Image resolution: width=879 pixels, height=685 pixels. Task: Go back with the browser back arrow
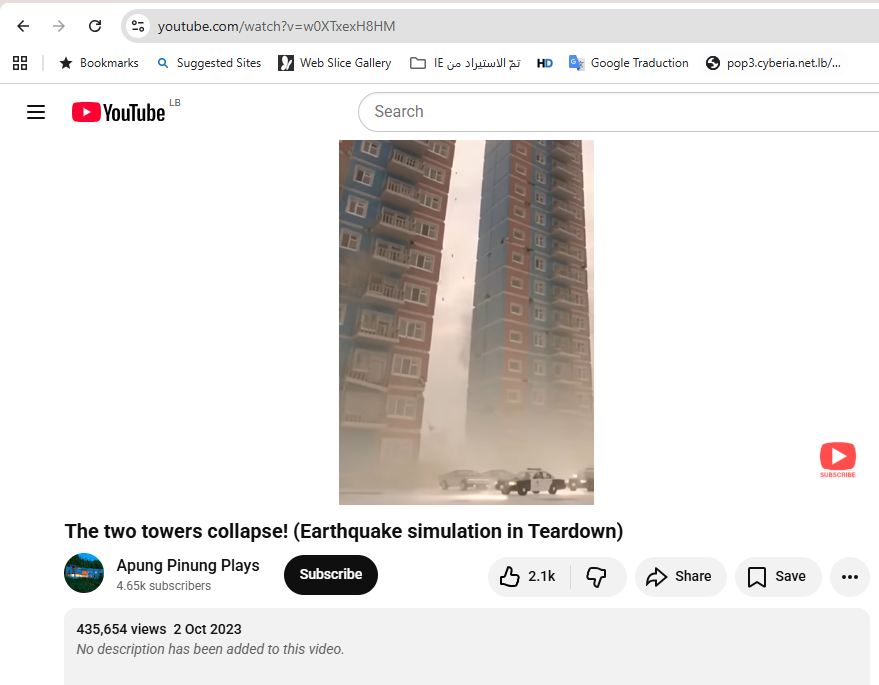coord(23,26)
